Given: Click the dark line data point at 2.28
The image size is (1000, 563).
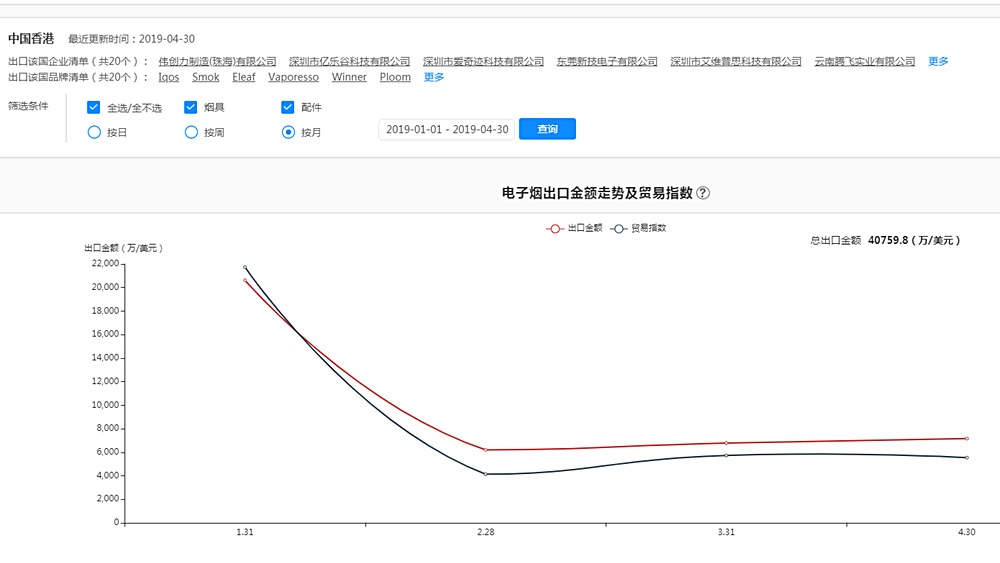Looking at the screenshot, I should [486, 474].
